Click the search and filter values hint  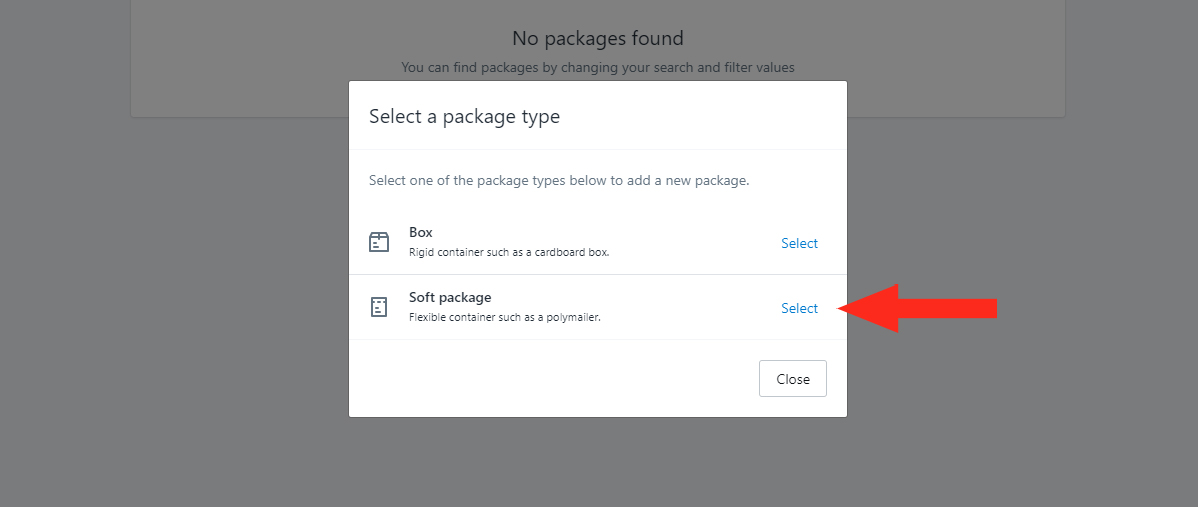pyautogui.click(x=597, y=67)
